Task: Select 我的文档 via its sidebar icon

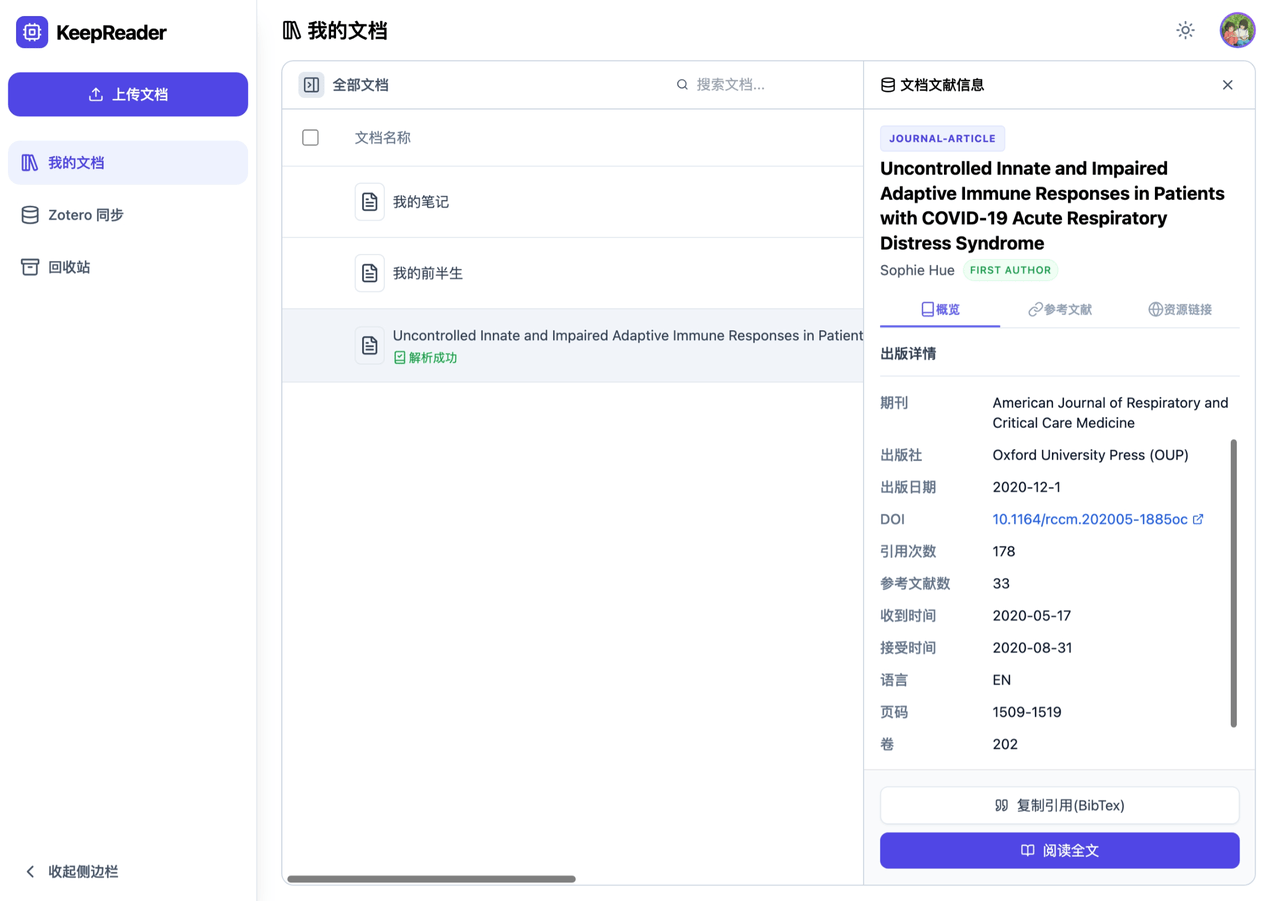Action: (30, 162)
